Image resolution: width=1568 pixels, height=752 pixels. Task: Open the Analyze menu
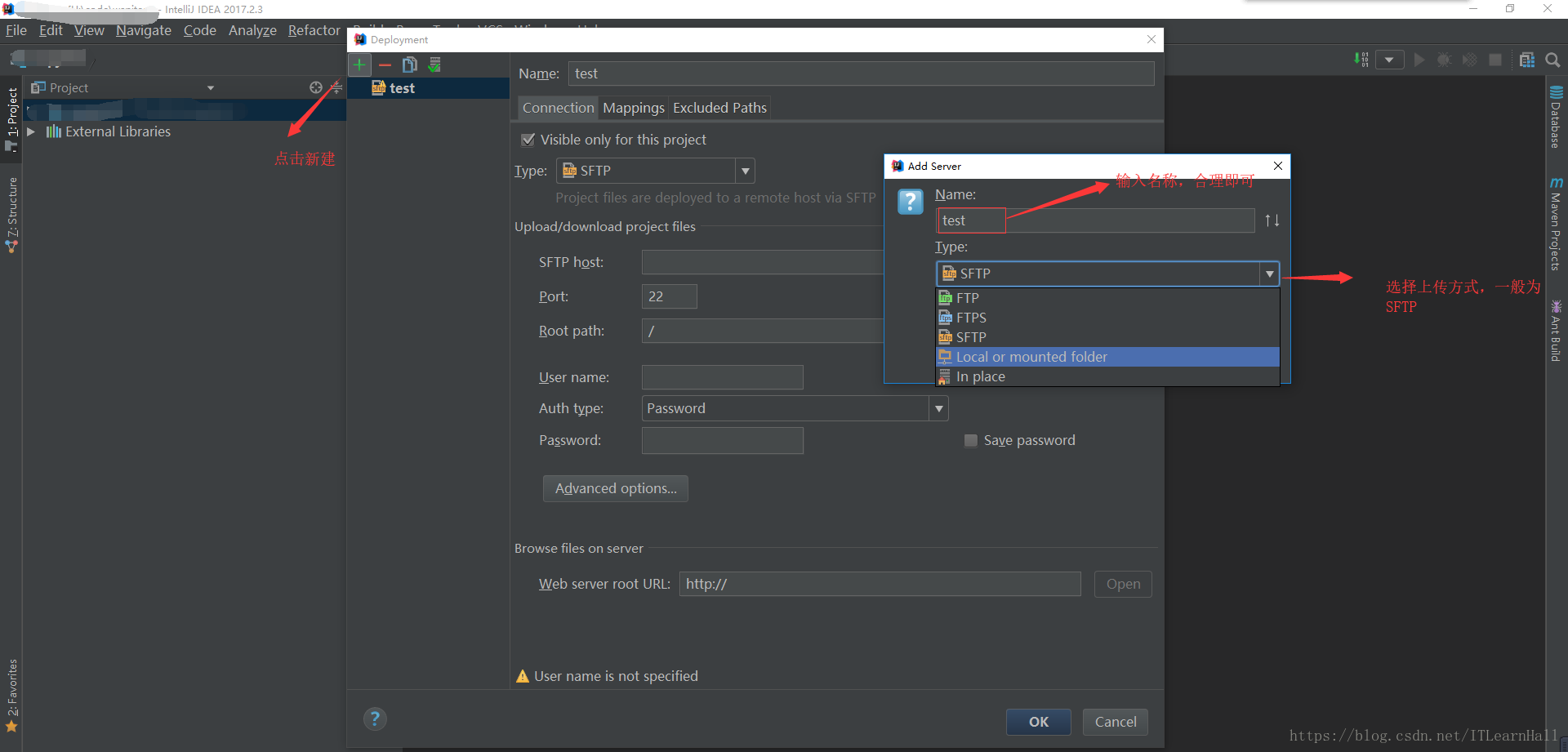coord(252,30)
